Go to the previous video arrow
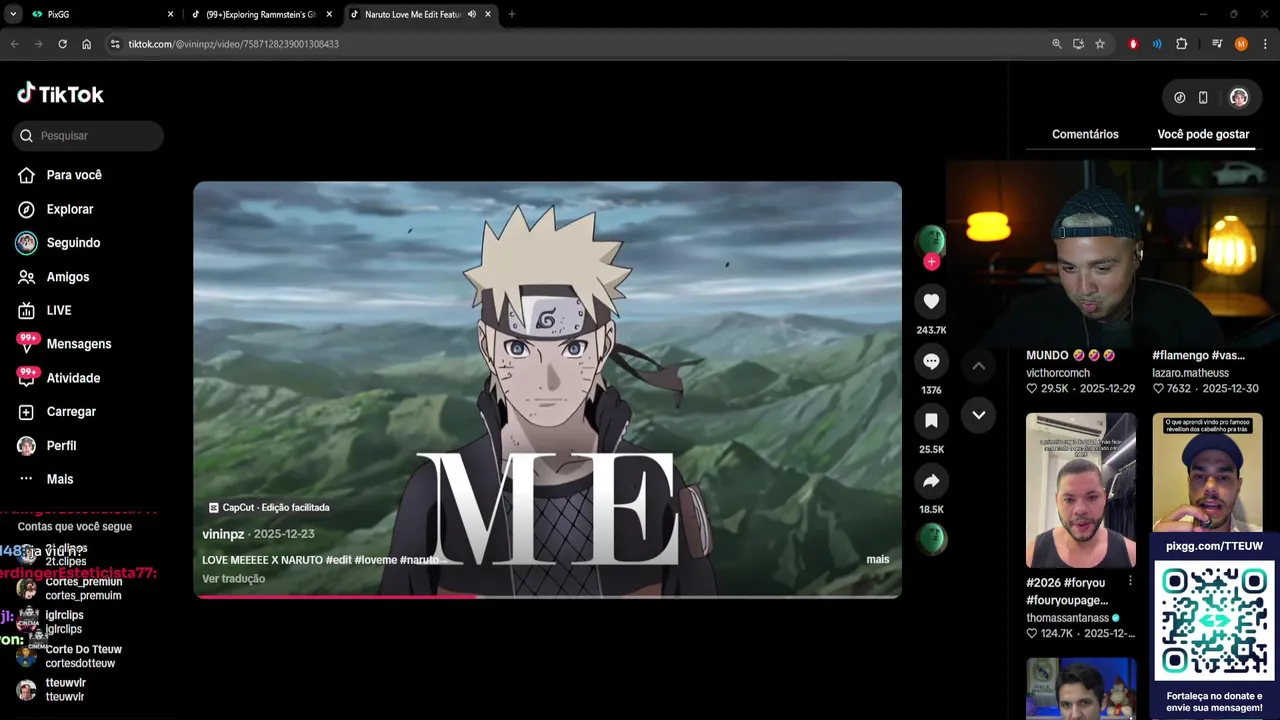1280x720 pixels. 979,366
